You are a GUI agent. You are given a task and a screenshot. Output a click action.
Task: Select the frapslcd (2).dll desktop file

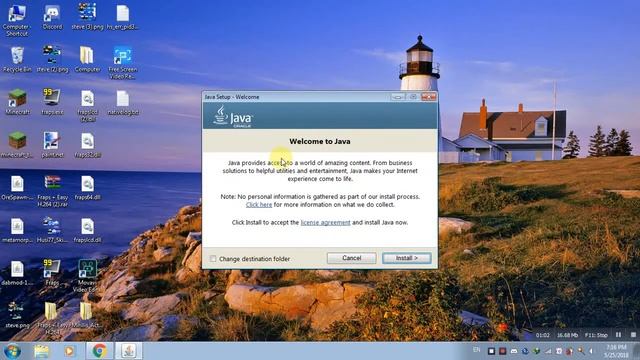tap(87, 106)
